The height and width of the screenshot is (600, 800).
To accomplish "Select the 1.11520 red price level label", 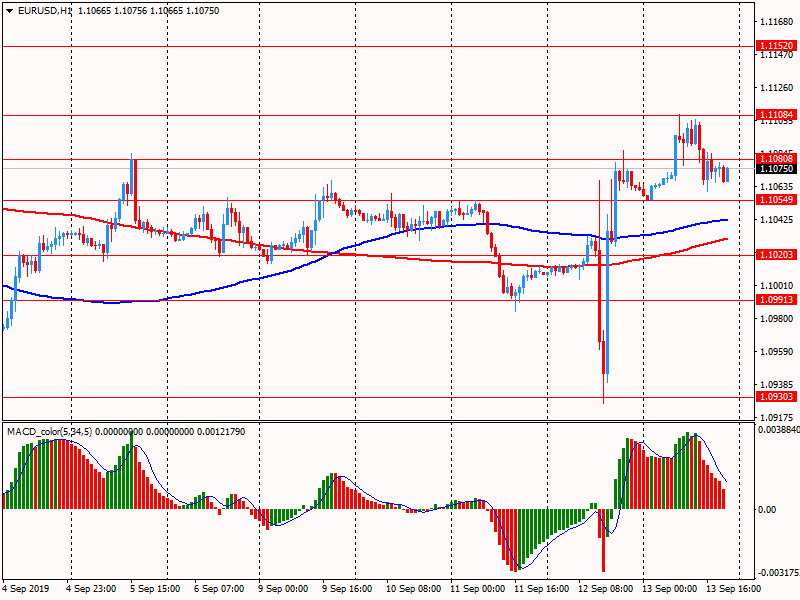I will [777, 46].
